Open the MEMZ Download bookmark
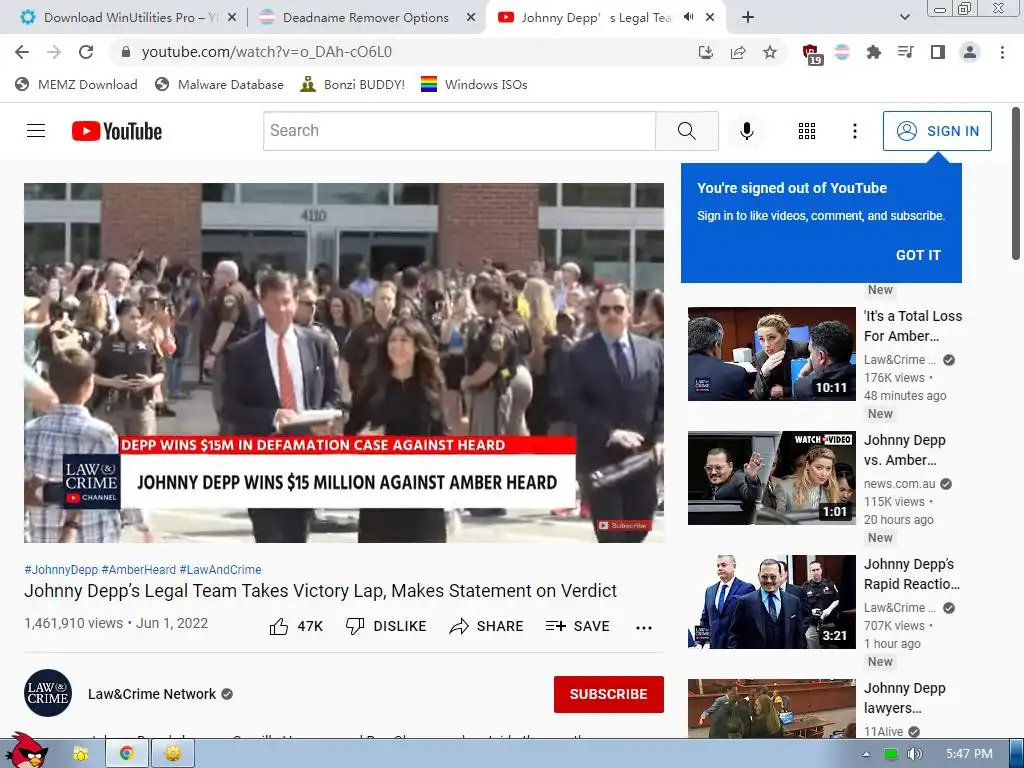The width and height of the screenshot is (1024, 768). (76, 84)
